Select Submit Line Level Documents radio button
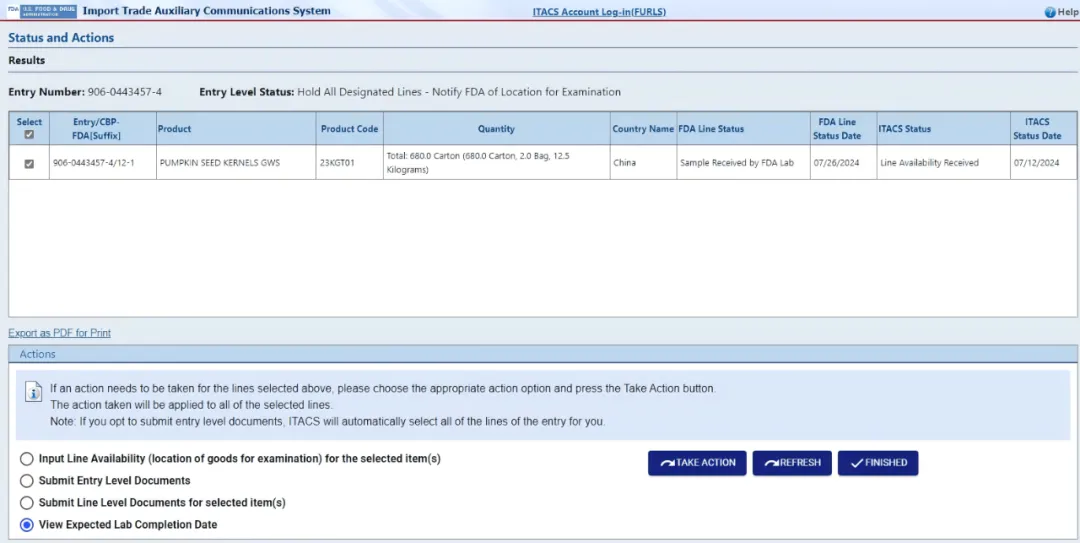The image size is (1080, 543). pyautogui.click(x=27, y=503)
